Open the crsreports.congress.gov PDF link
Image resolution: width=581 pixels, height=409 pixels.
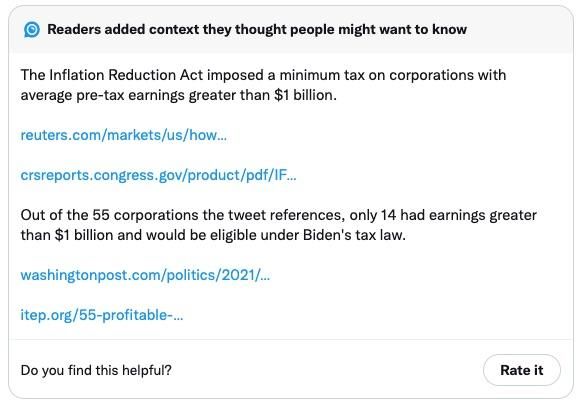click(158, 175)
